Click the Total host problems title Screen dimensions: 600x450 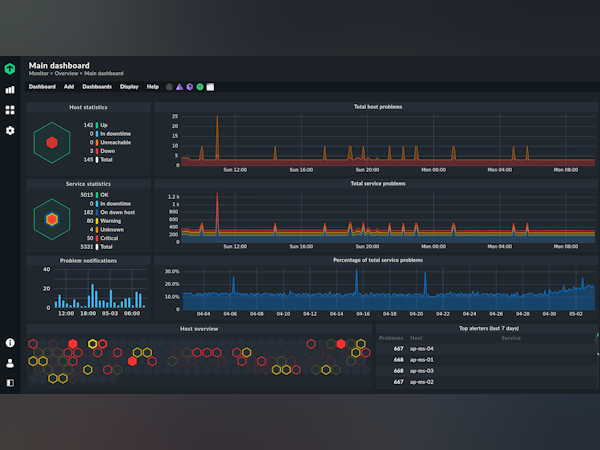pos(378,107)
